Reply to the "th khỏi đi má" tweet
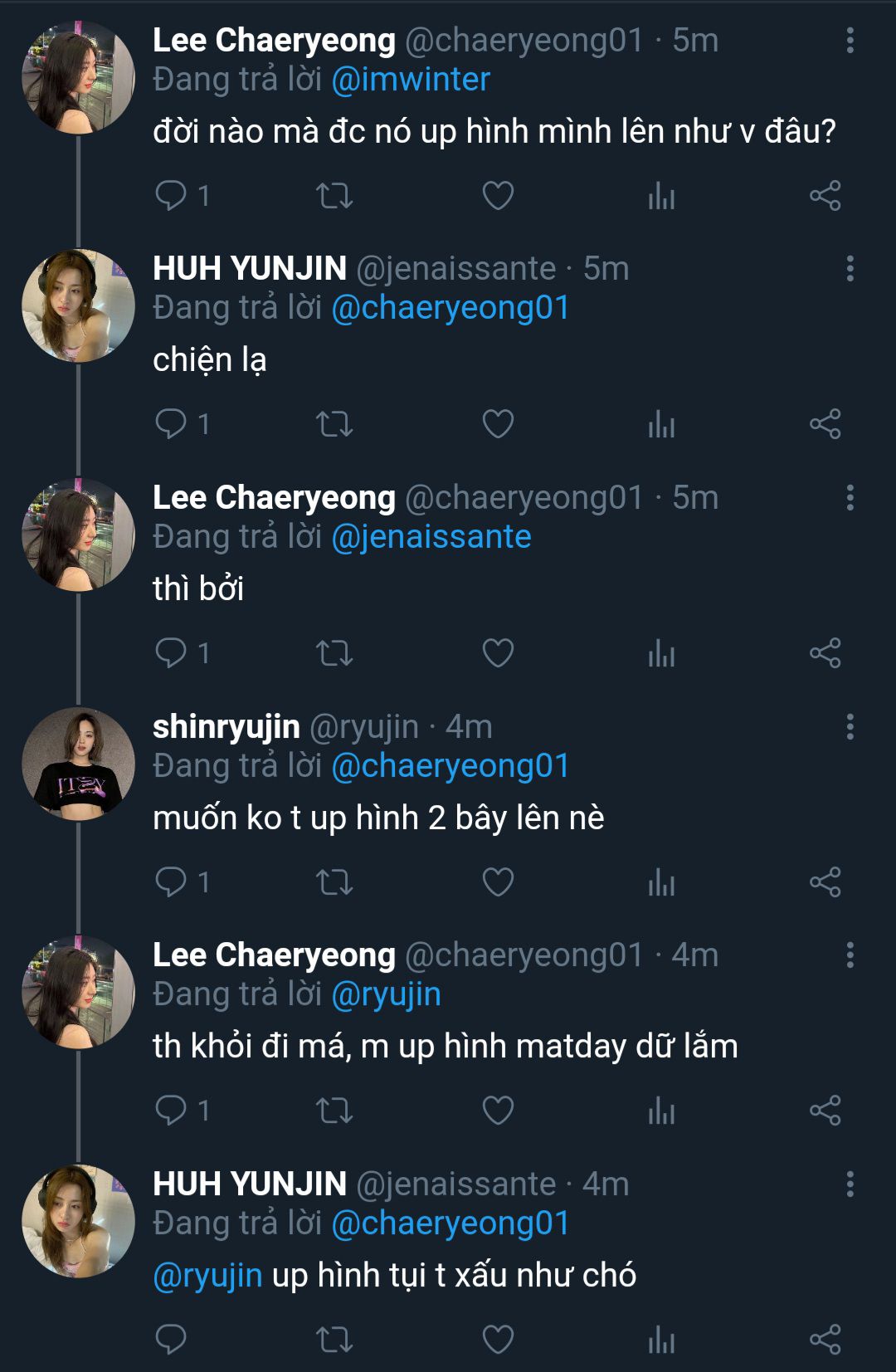The image size is (896, 1372). (x=171, y=1111)
